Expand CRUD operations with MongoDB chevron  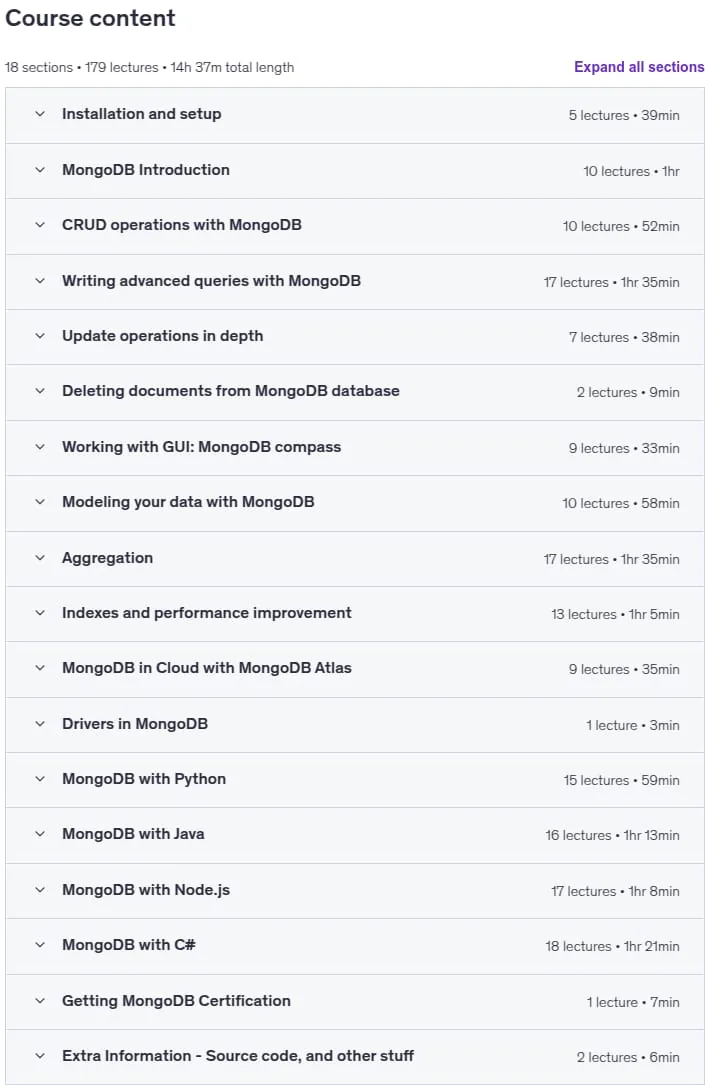click(40, 225)
